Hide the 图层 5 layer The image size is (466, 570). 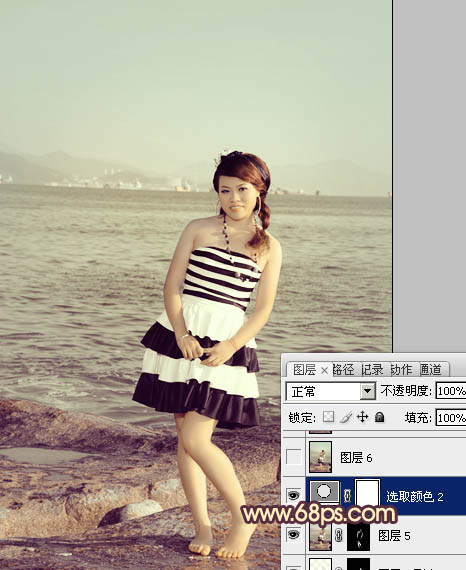click(294, 534)
